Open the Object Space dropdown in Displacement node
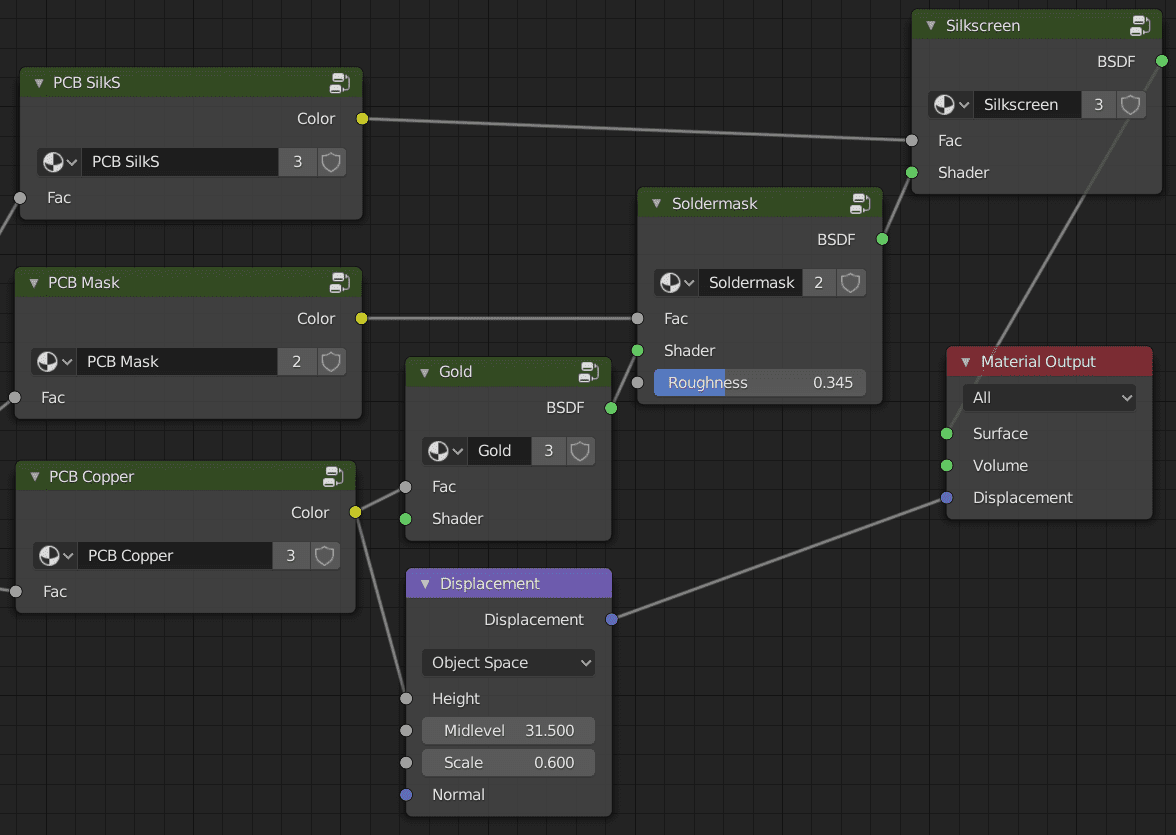1176x835 pixels. coord(508,662)
